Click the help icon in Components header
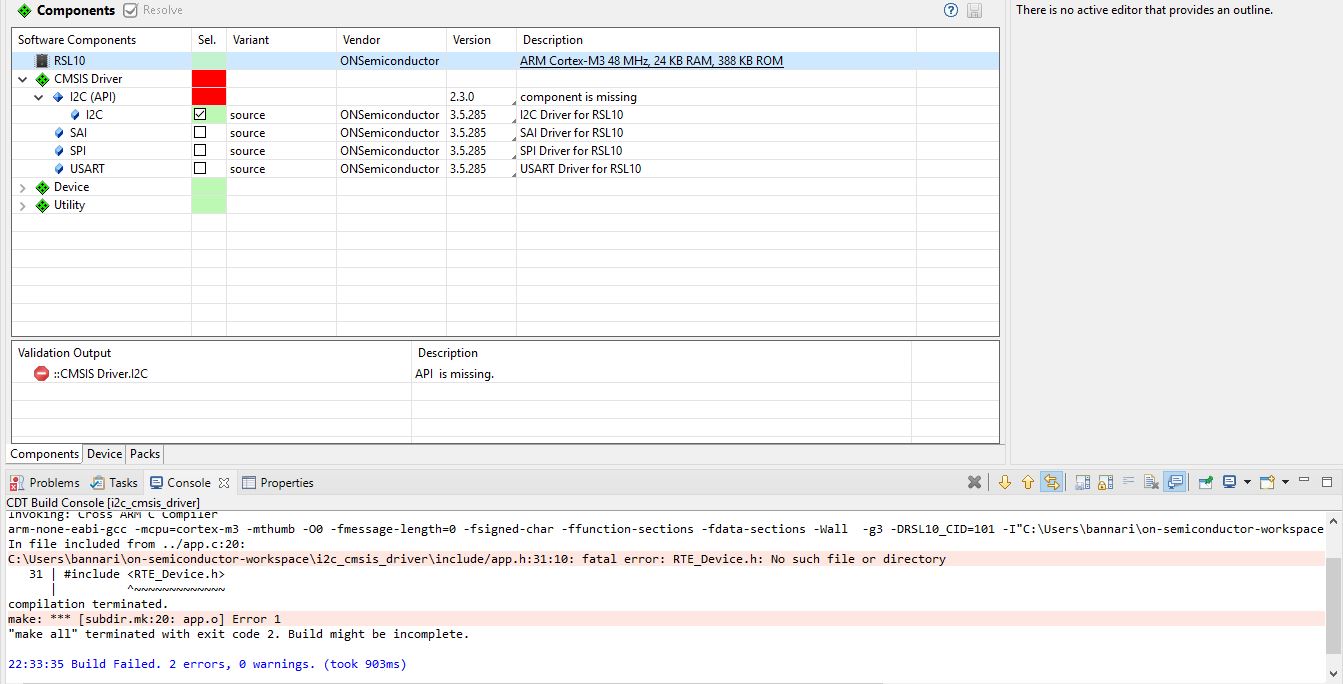 [x=951, y=10]
